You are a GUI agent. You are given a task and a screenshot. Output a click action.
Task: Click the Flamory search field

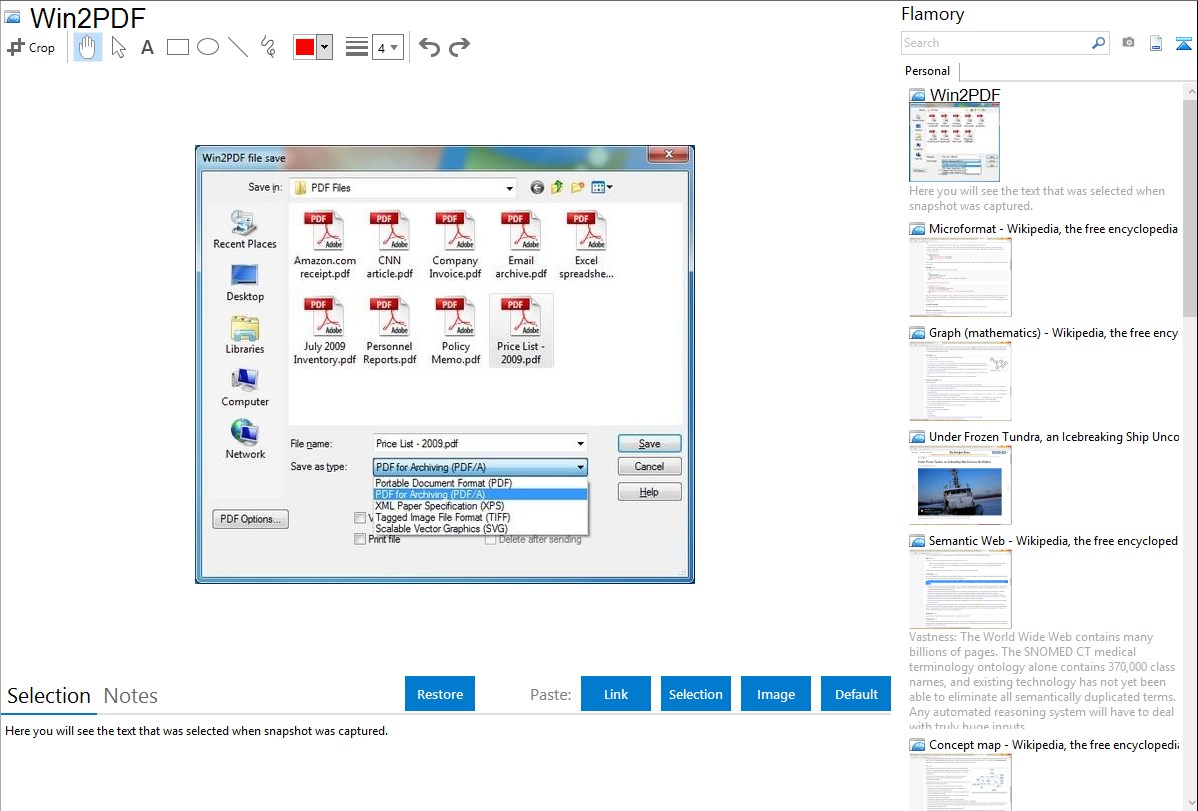pyautogui.click(x=996, y=43)
